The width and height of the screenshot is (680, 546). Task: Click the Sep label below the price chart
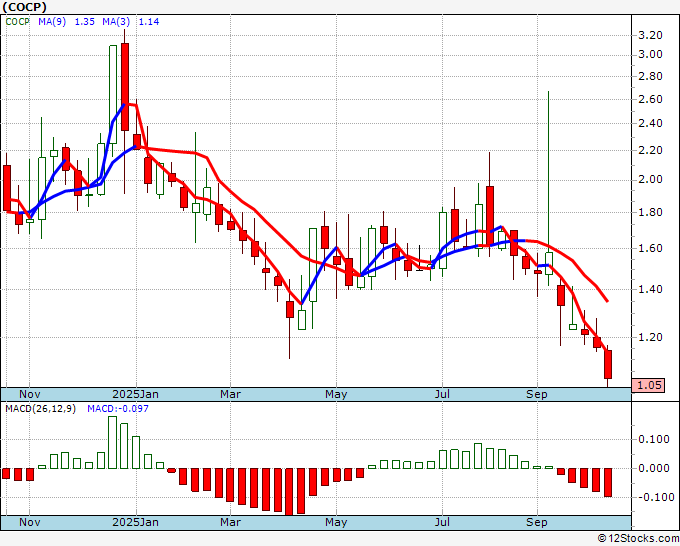coord(537,394)
